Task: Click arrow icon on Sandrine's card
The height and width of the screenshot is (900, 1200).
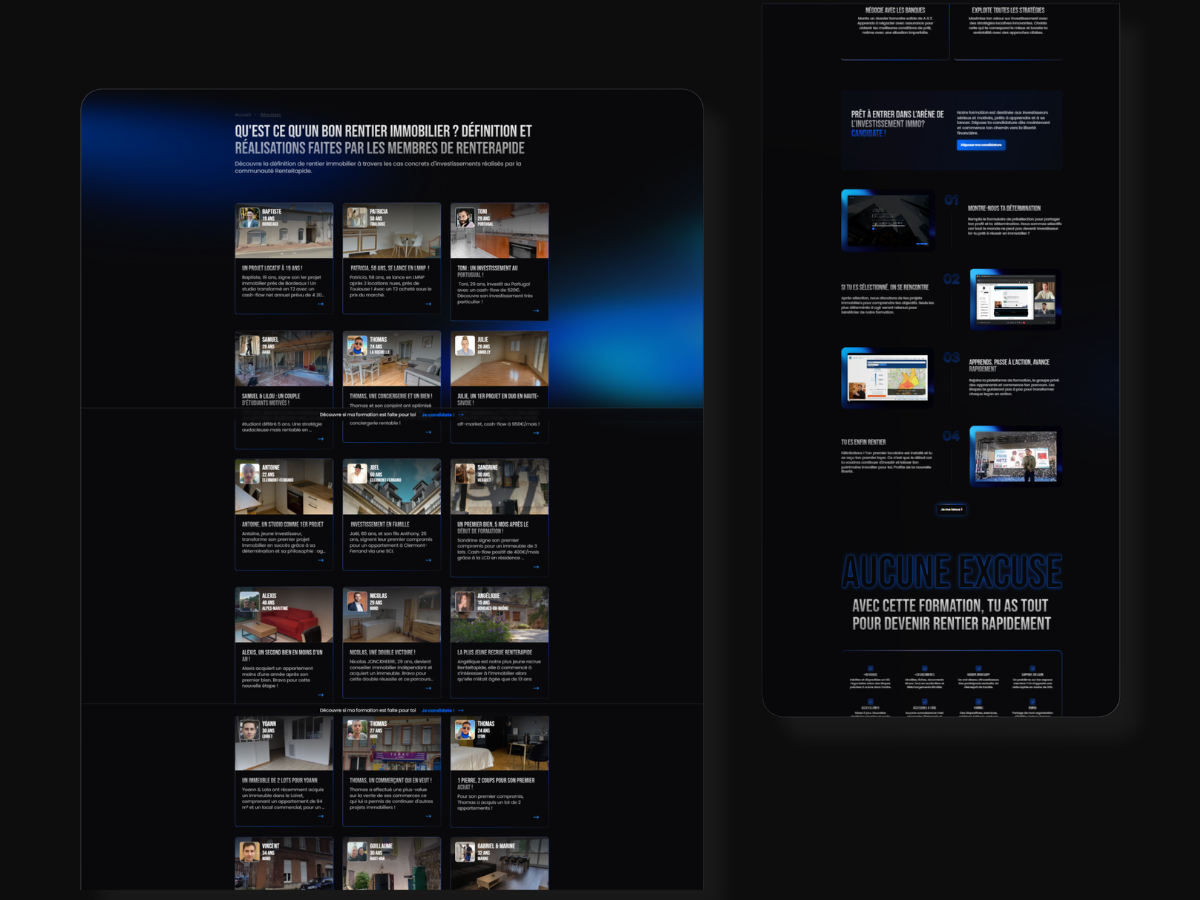Action: coord(537,567)
